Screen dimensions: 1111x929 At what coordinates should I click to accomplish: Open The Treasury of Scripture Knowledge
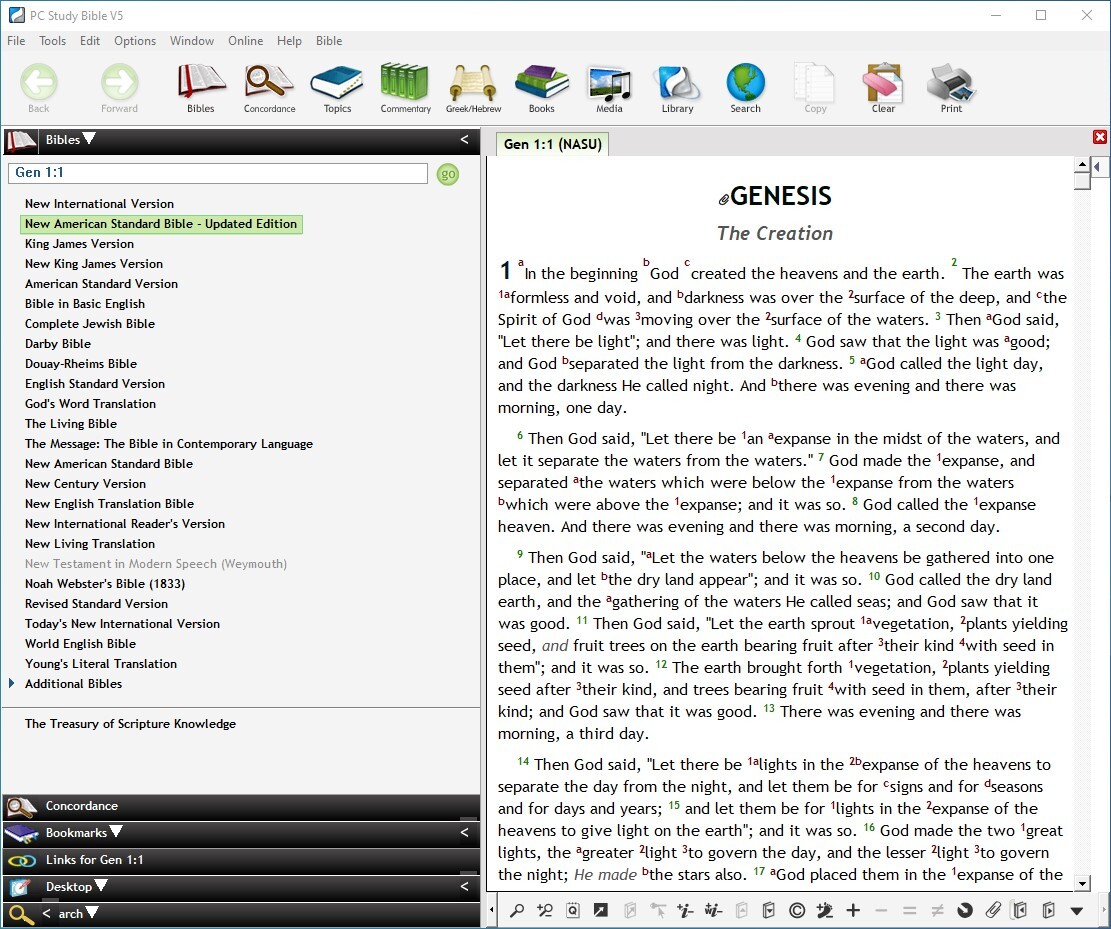(x=130, y=724)
